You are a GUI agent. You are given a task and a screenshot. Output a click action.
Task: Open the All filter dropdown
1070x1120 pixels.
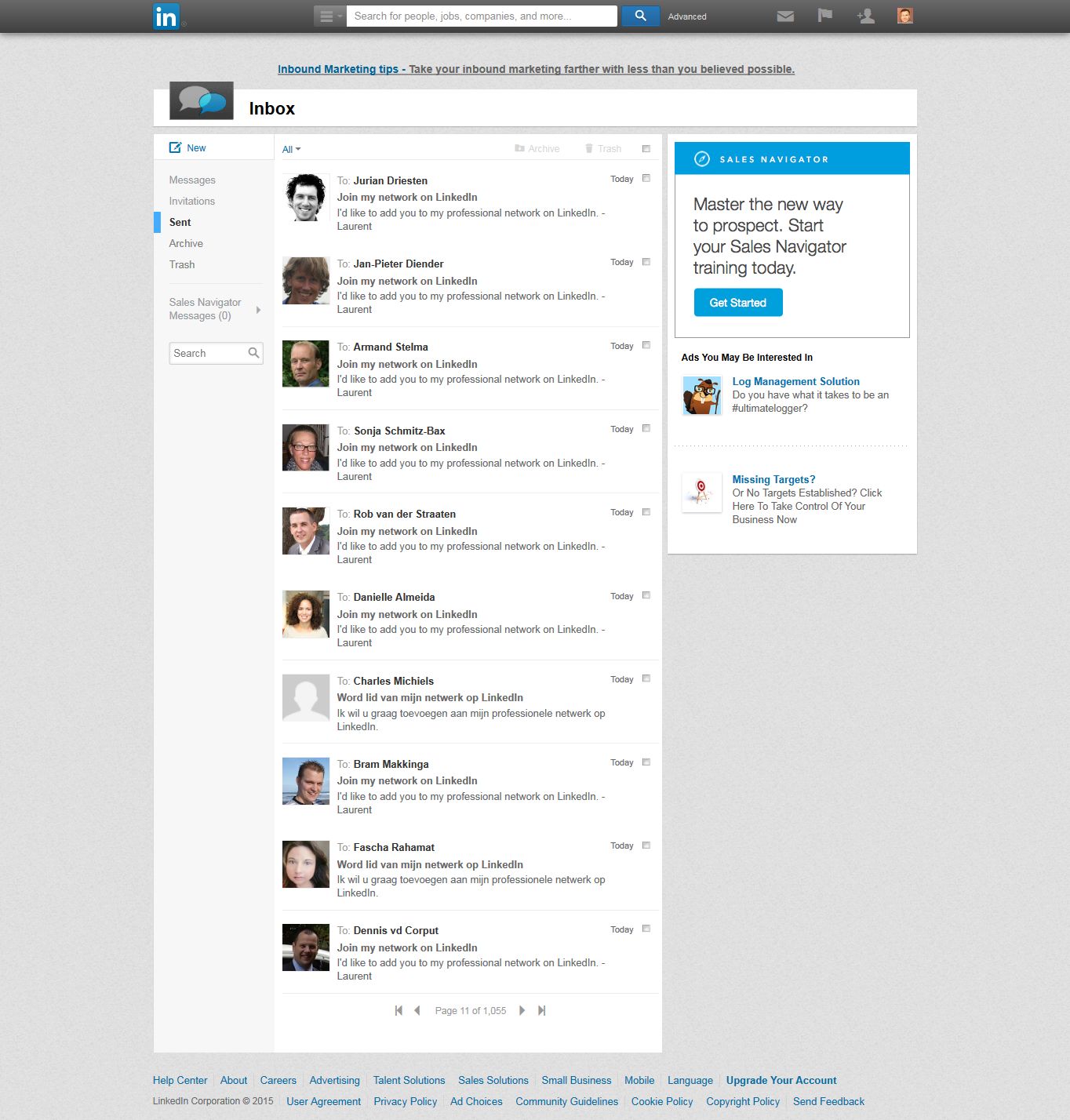[x=291, y=149]
